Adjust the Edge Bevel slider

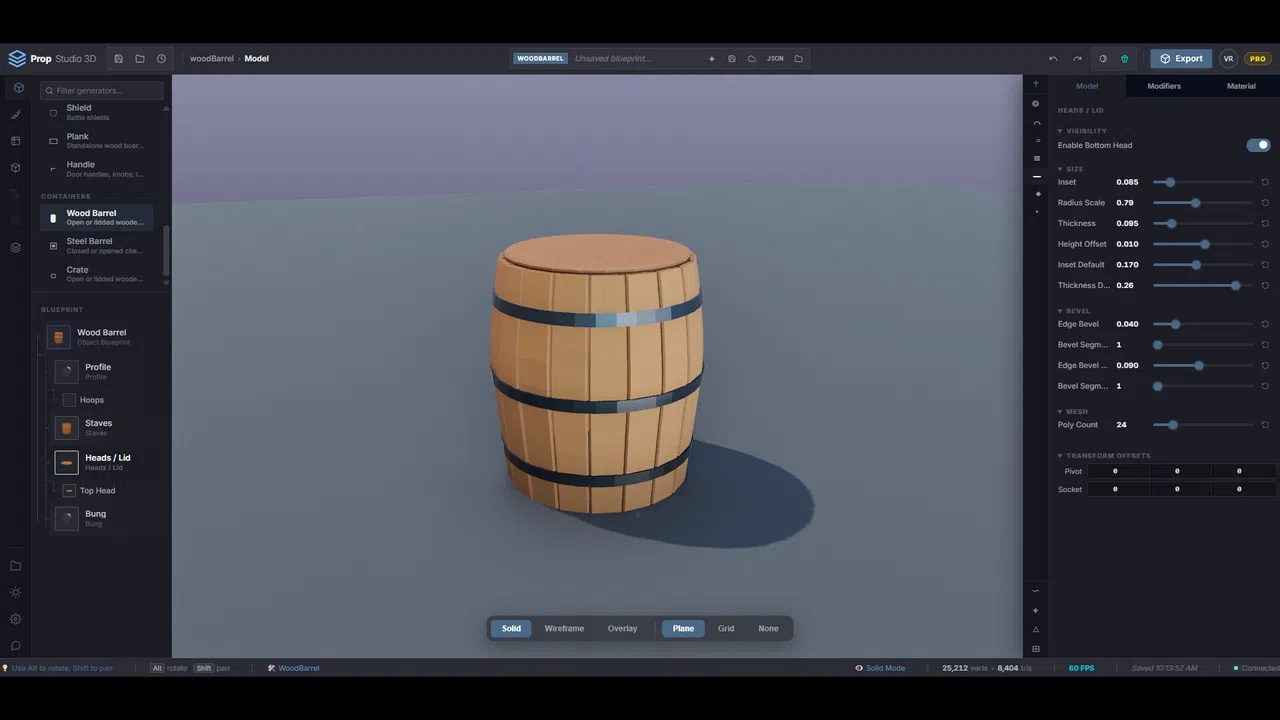tap(1203, 325)
